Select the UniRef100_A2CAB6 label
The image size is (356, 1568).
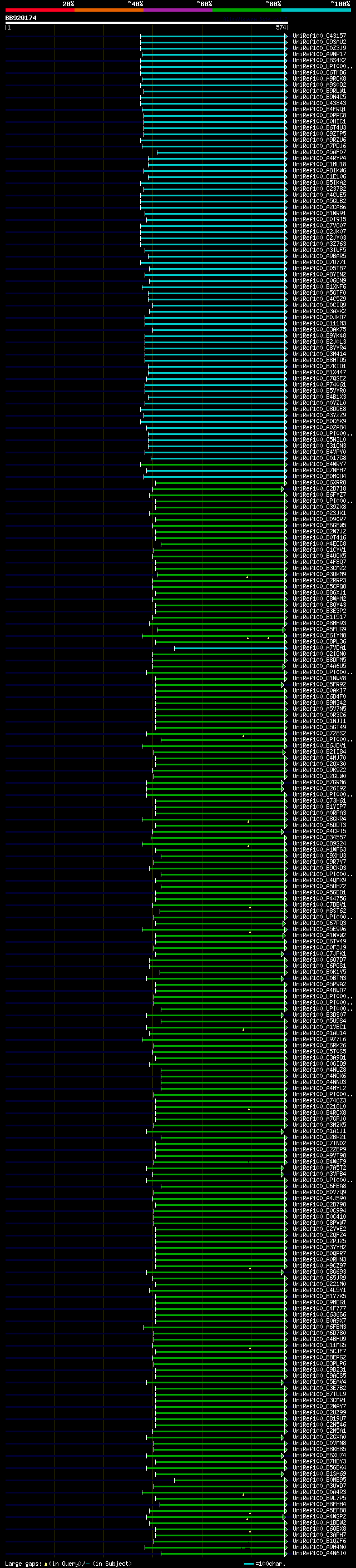coord(319,207)
